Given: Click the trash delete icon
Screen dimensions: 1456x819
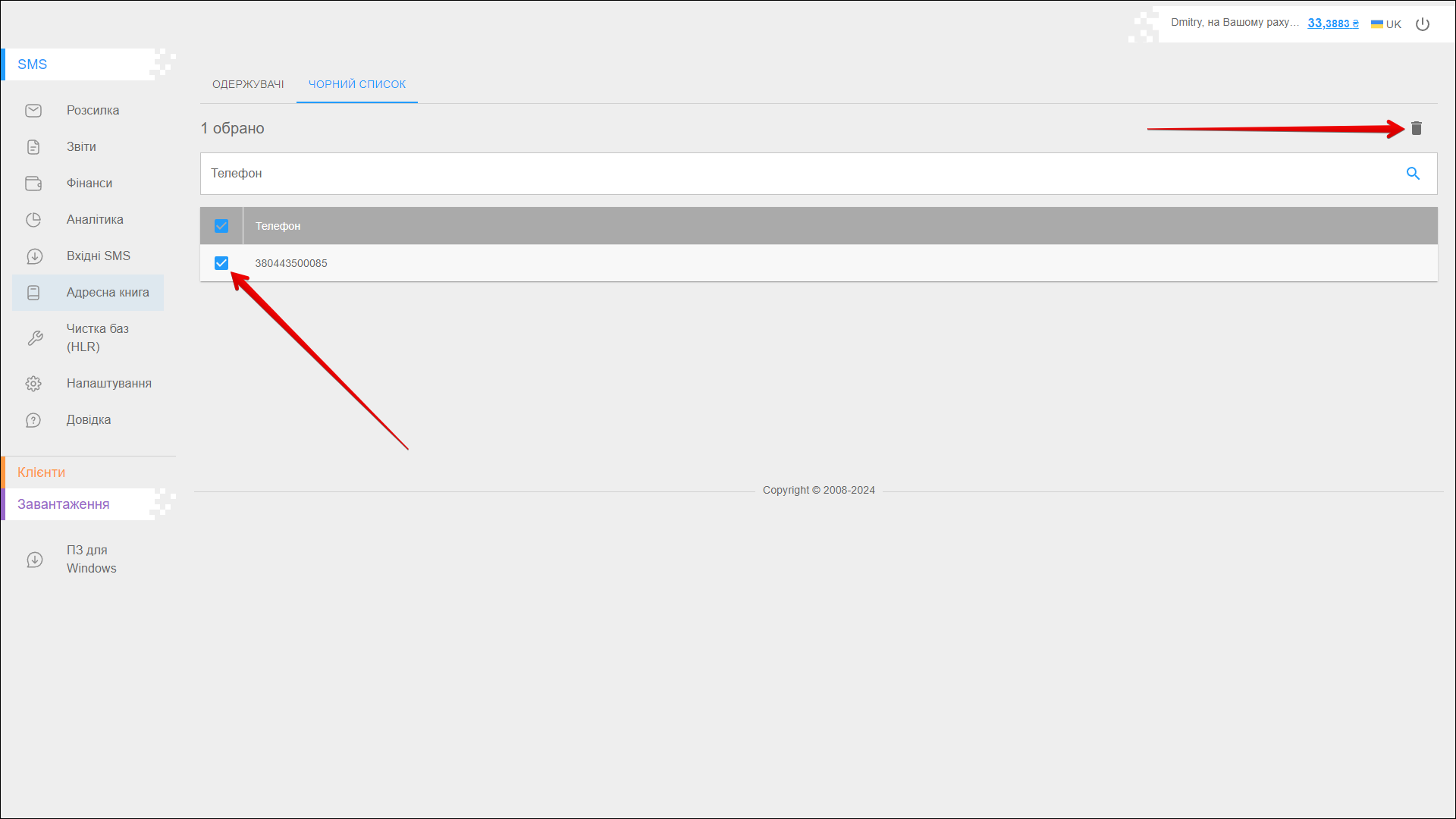Looking at the screenshot, I should click(x=1416, y=128).
